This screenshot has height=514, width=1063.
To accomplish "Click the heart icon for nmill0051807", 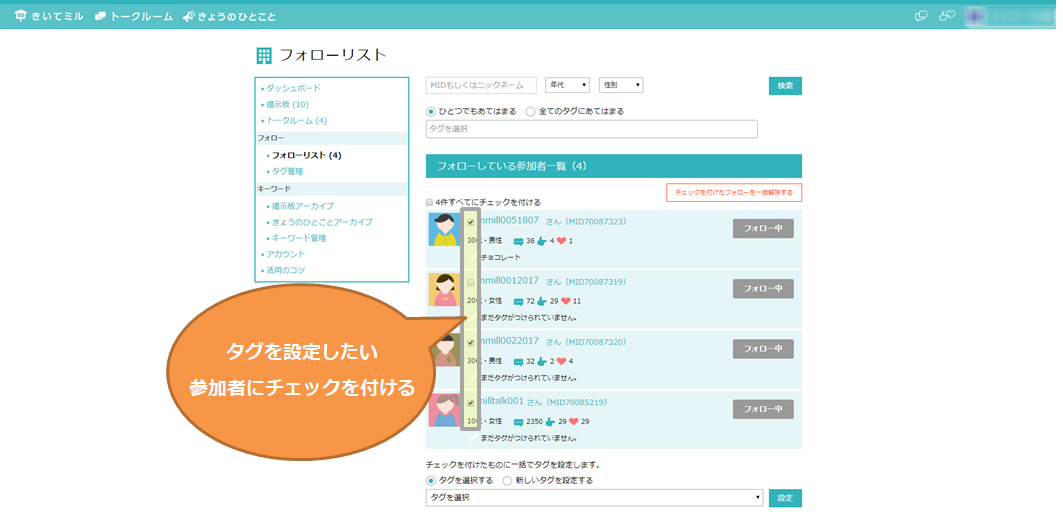I will click(562, 241).
